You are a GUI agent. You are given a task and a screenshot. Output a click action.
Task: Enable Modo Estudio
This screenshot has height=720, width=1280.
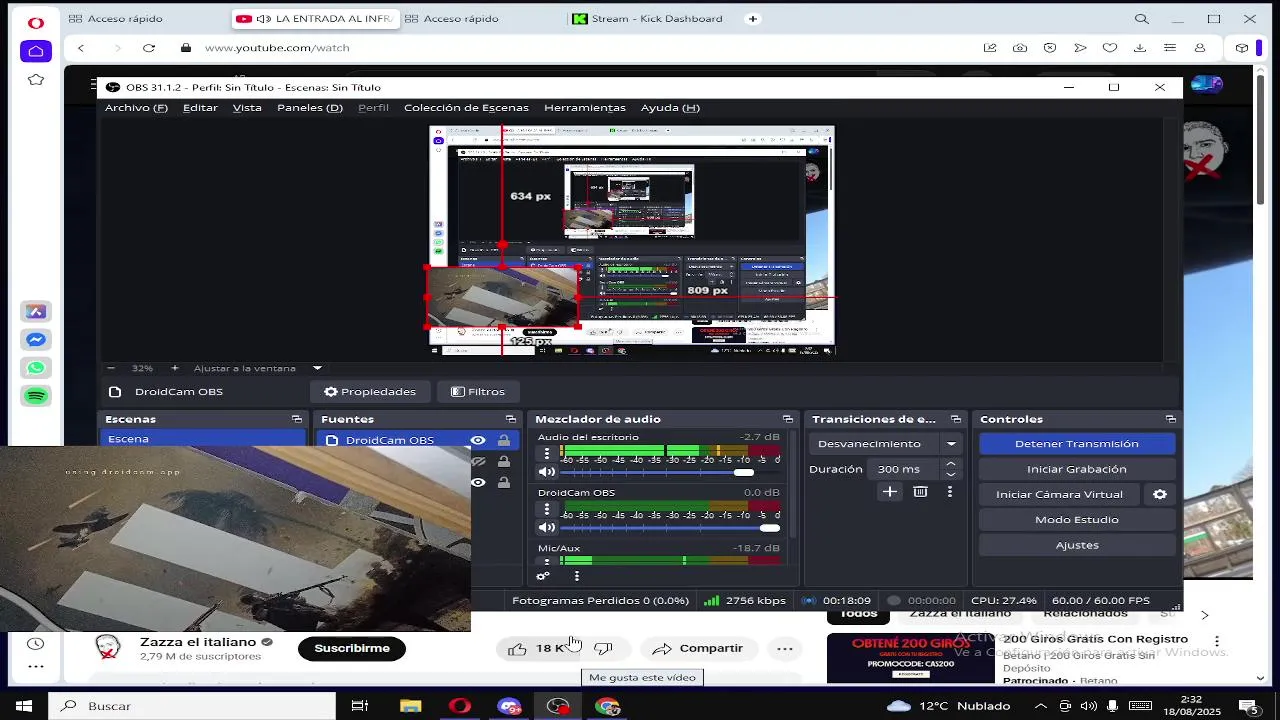(1077, 520)
